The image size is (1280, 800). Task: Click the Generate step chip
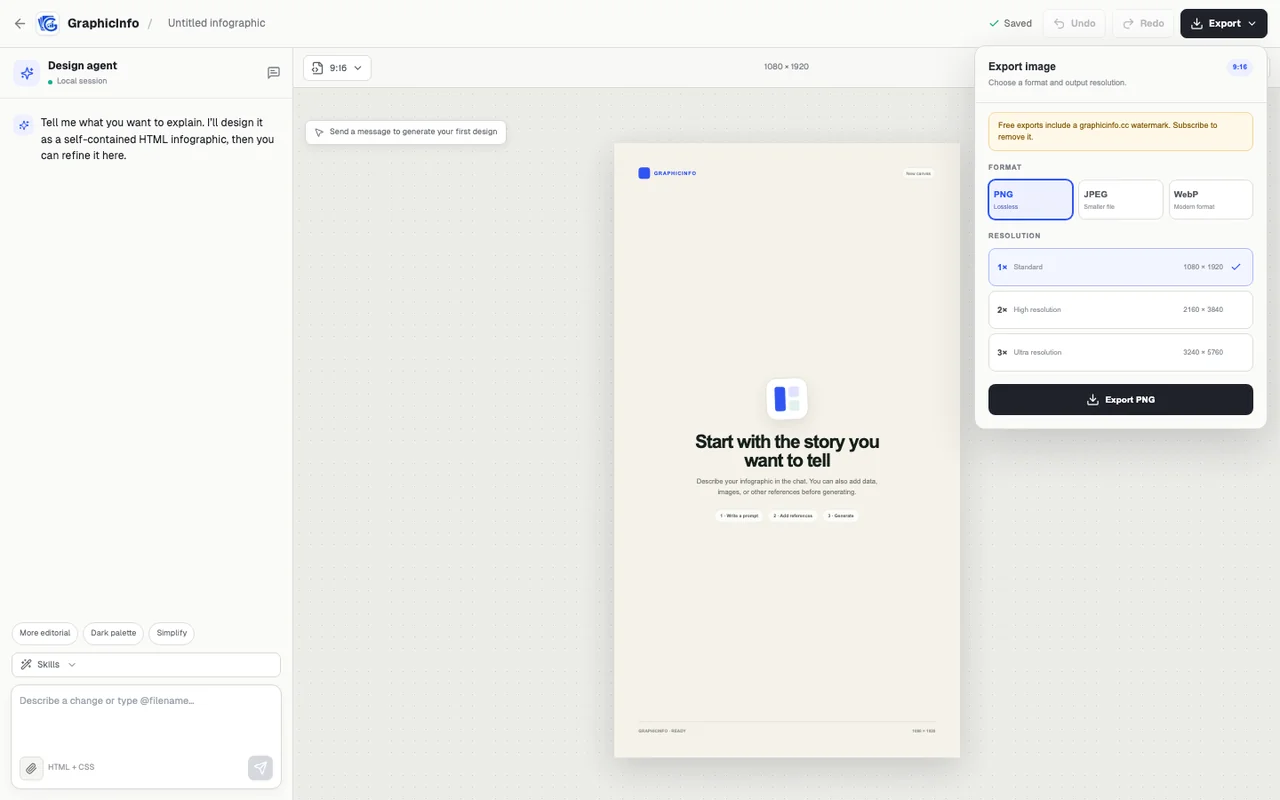840,516
